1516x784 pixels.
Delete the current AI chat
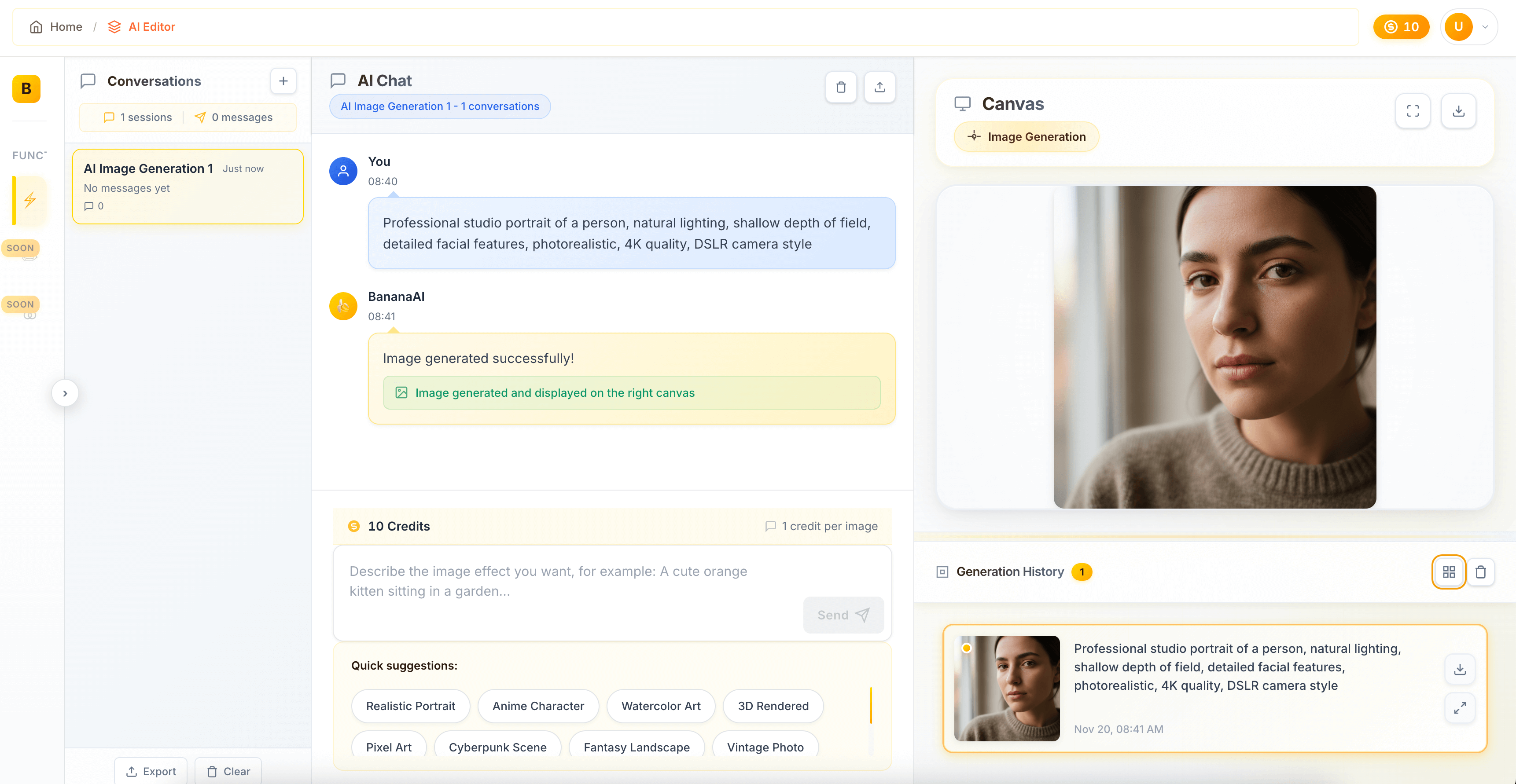tap(841, 87)
